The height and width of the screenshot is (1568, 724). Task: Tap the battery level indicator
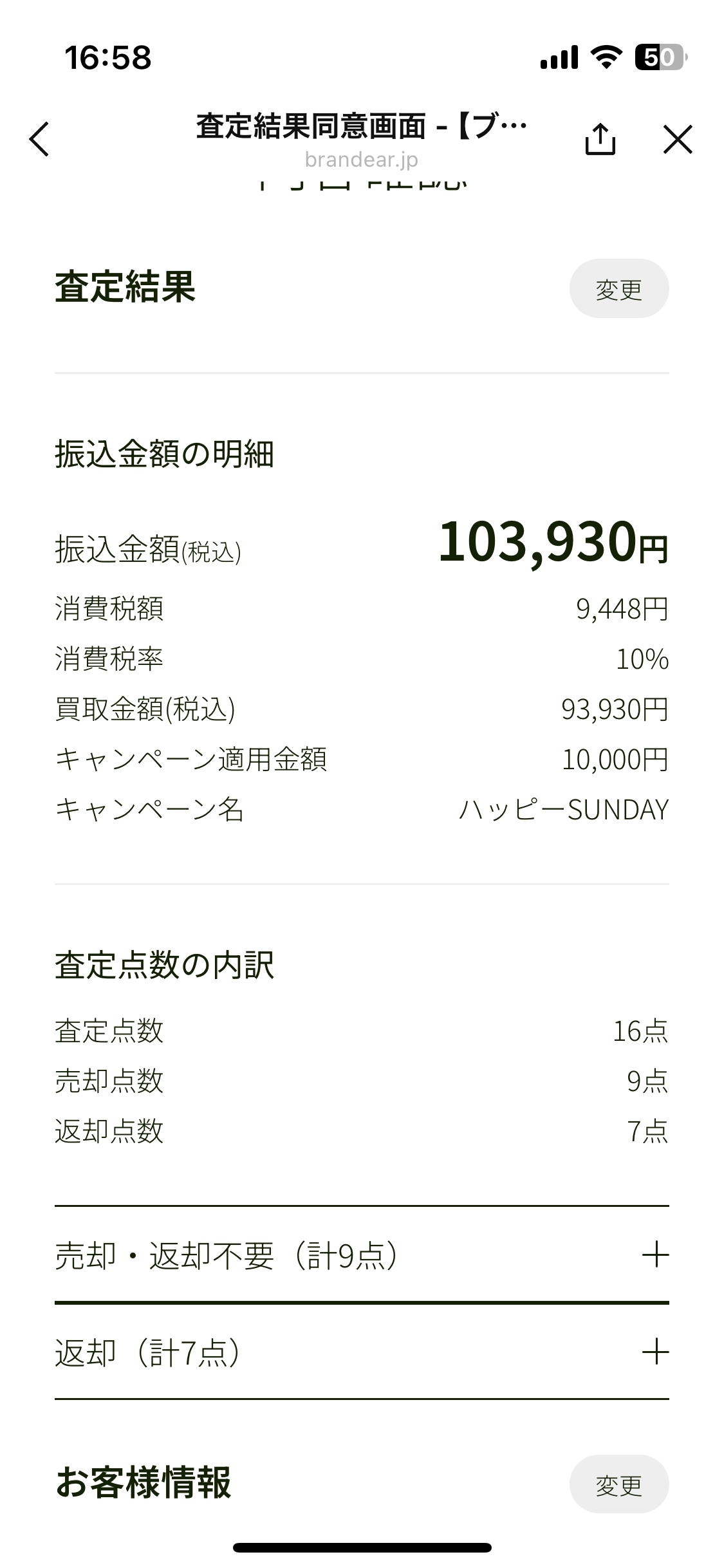click(660, 58)
